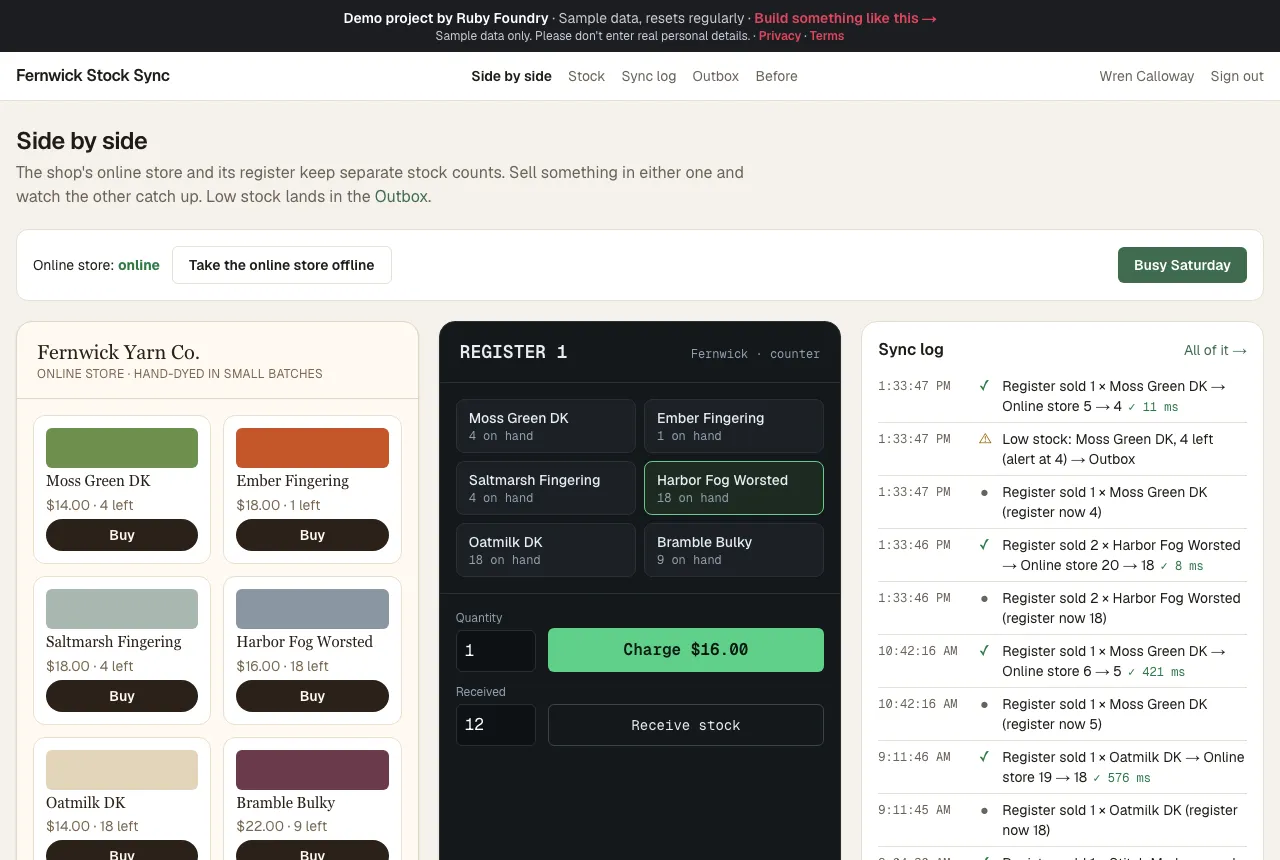Go to the Outbox nav tab
This screenshot has height=860, width=1280.
click(x=716, y=76)
